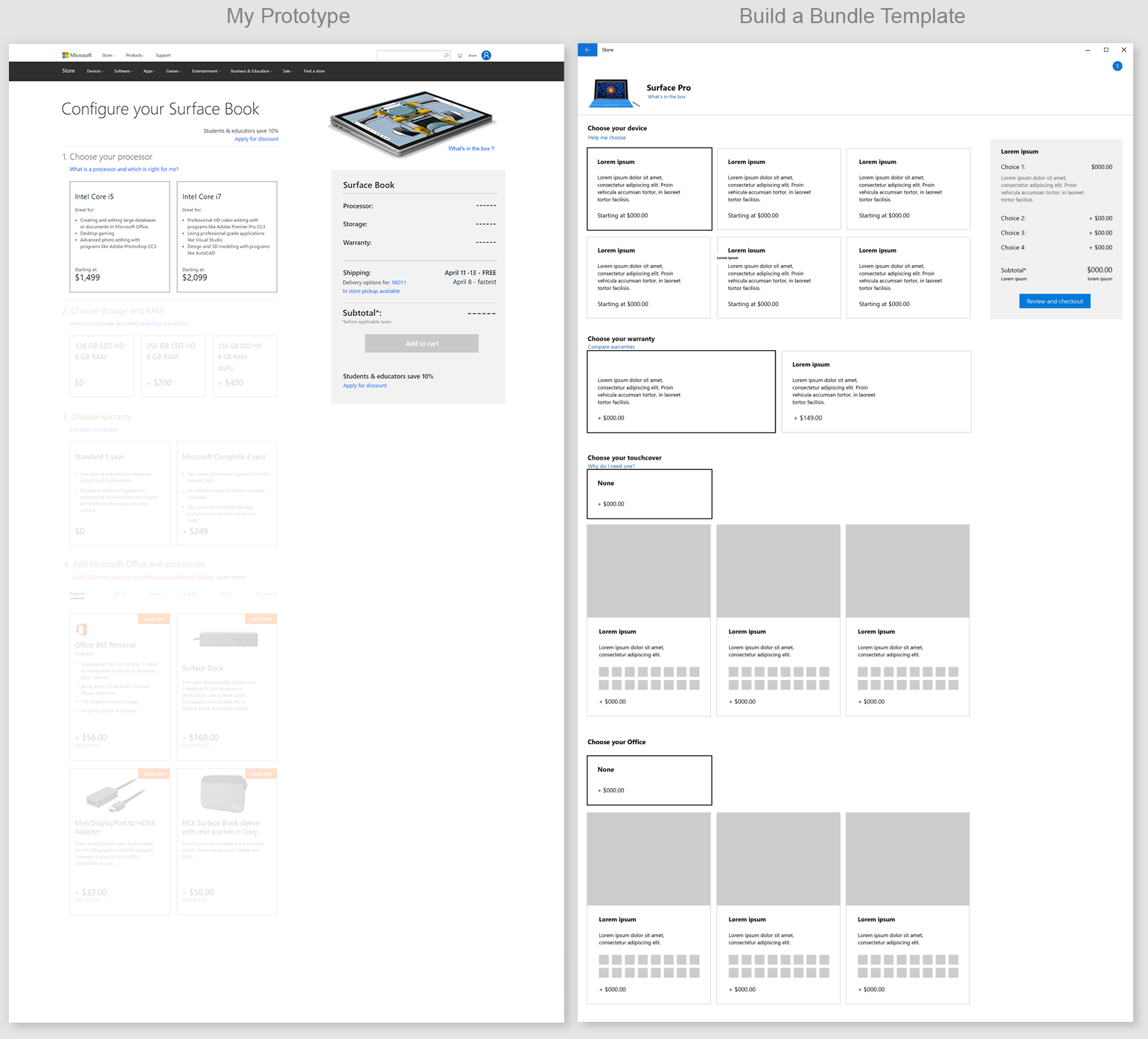The image size is (1148, 1039).
Task: Click the Review and checkout button
Action: [1055, 301]
